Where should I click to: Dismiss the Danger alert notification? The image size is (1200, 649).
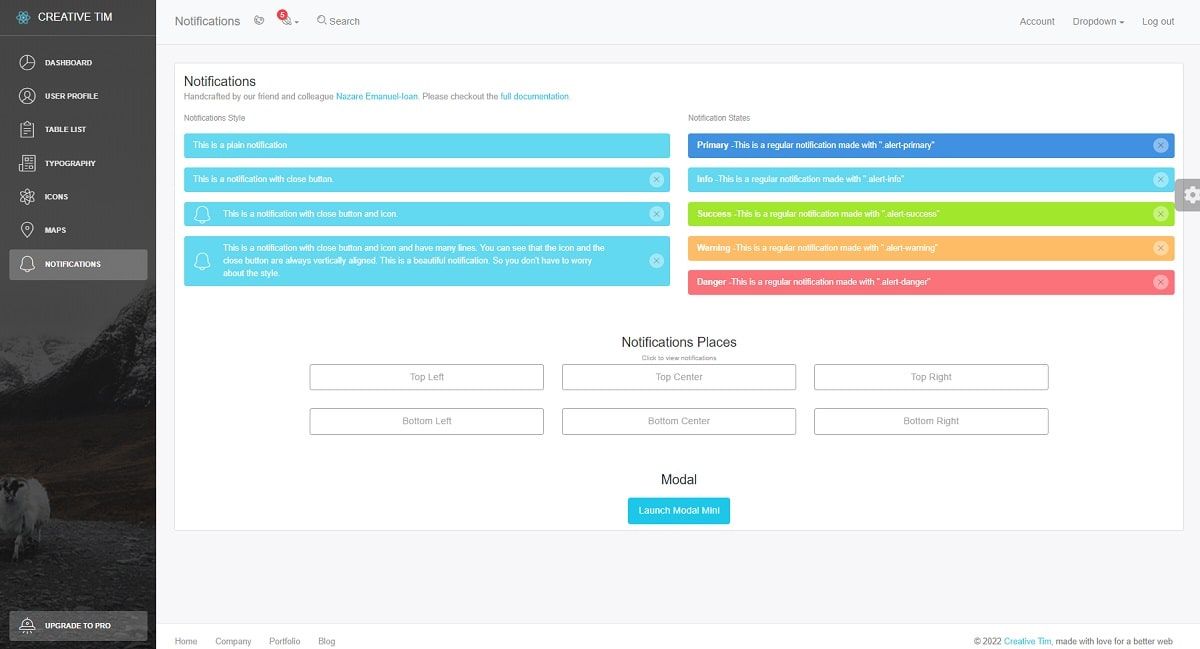[x=1161, y=281]
